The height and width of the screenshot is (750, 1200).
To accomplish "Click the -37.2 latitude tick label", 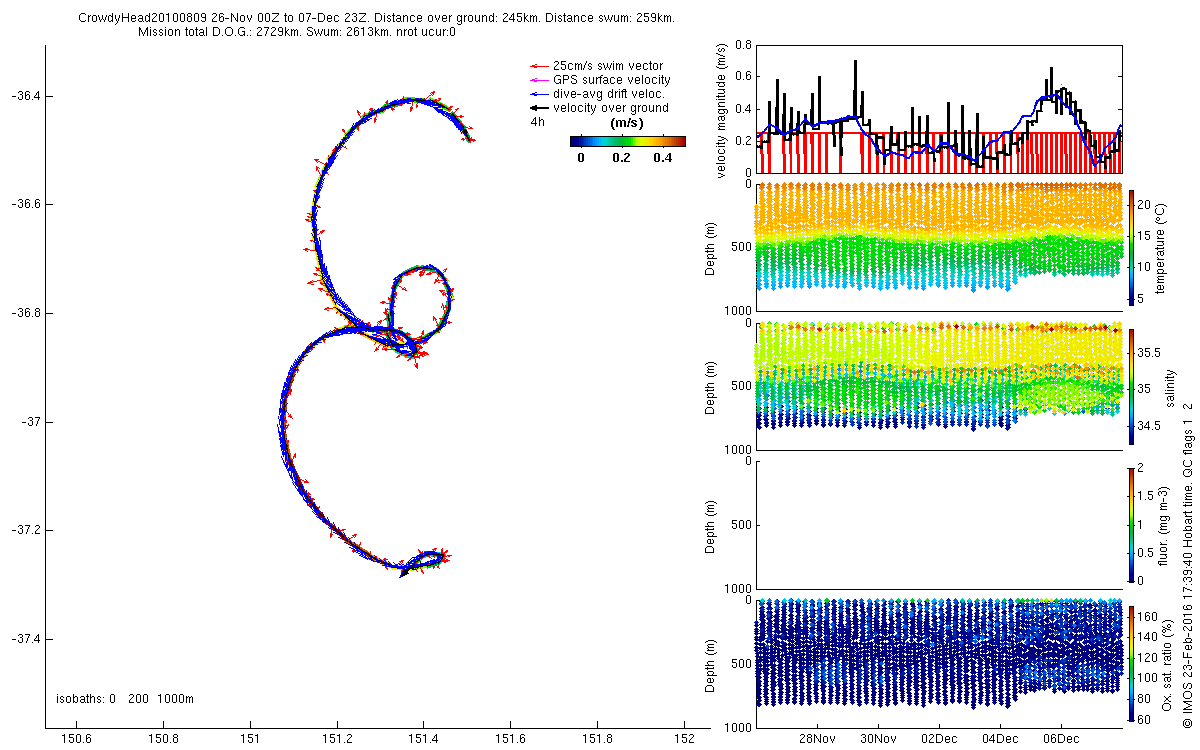I will pyautogui.click(x=24, y=530).
